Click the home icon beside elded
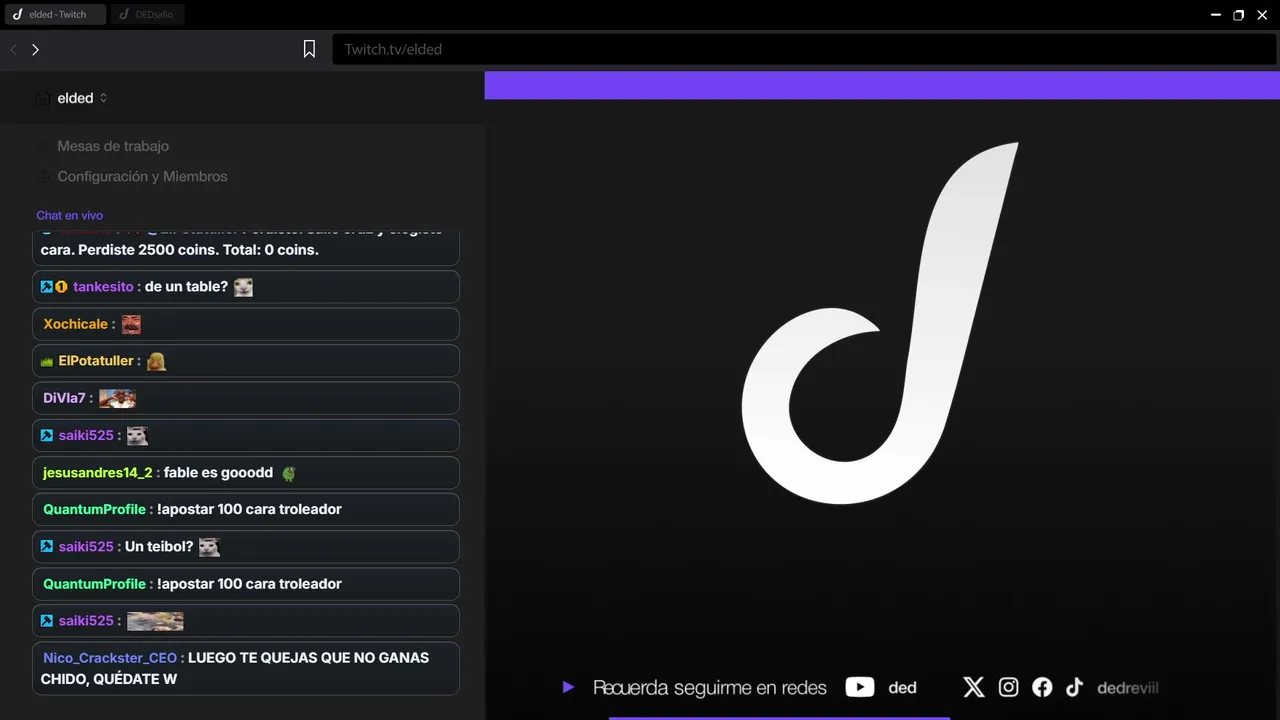 coord(43,98)
